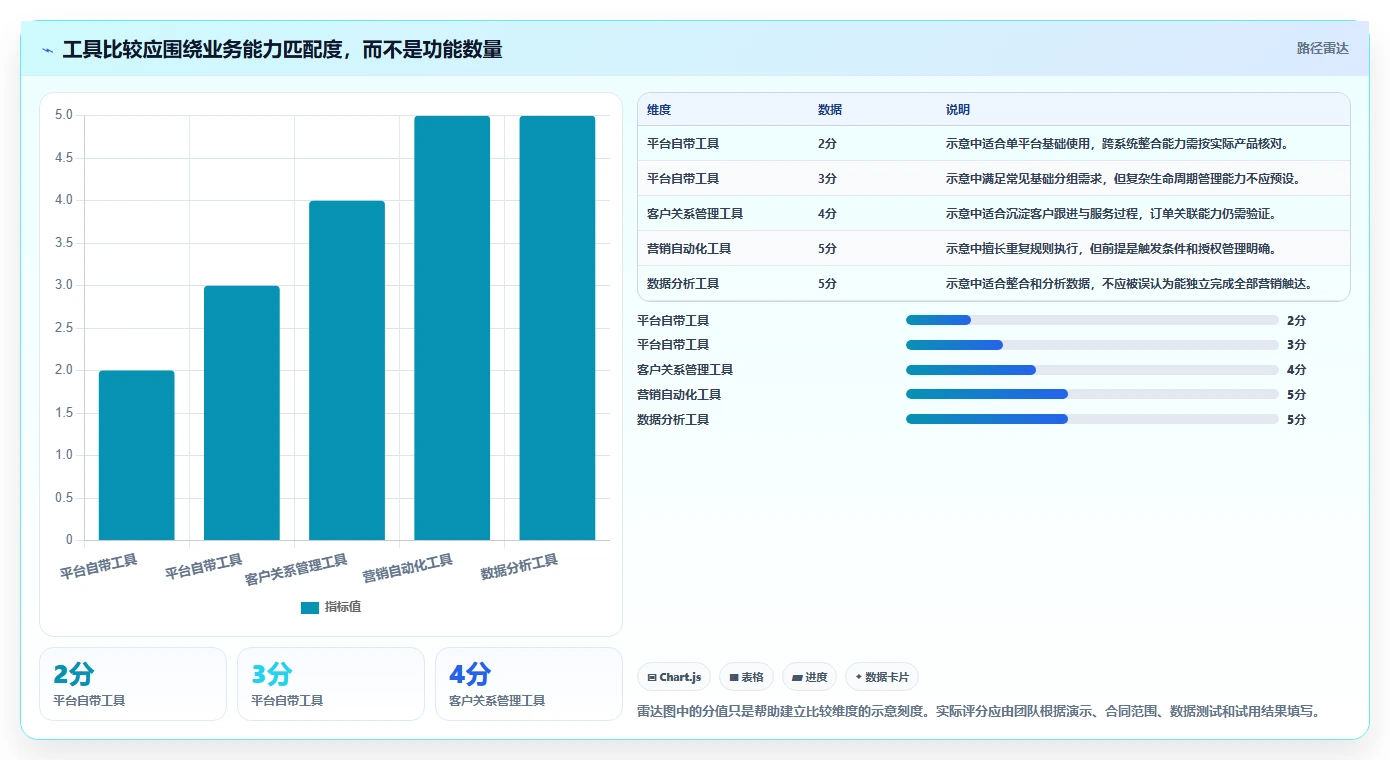Click the 路径雷达 label in the header
The height and width of the screenshot is (760, 1390).
click(1322, 48)
